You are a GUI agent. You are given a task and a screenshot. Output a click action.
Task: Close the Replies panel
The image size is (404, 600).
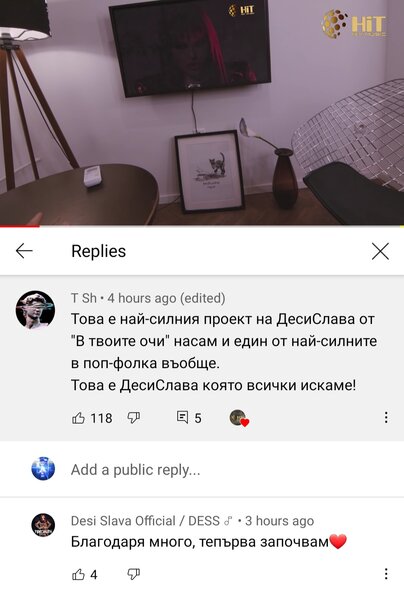380,251
